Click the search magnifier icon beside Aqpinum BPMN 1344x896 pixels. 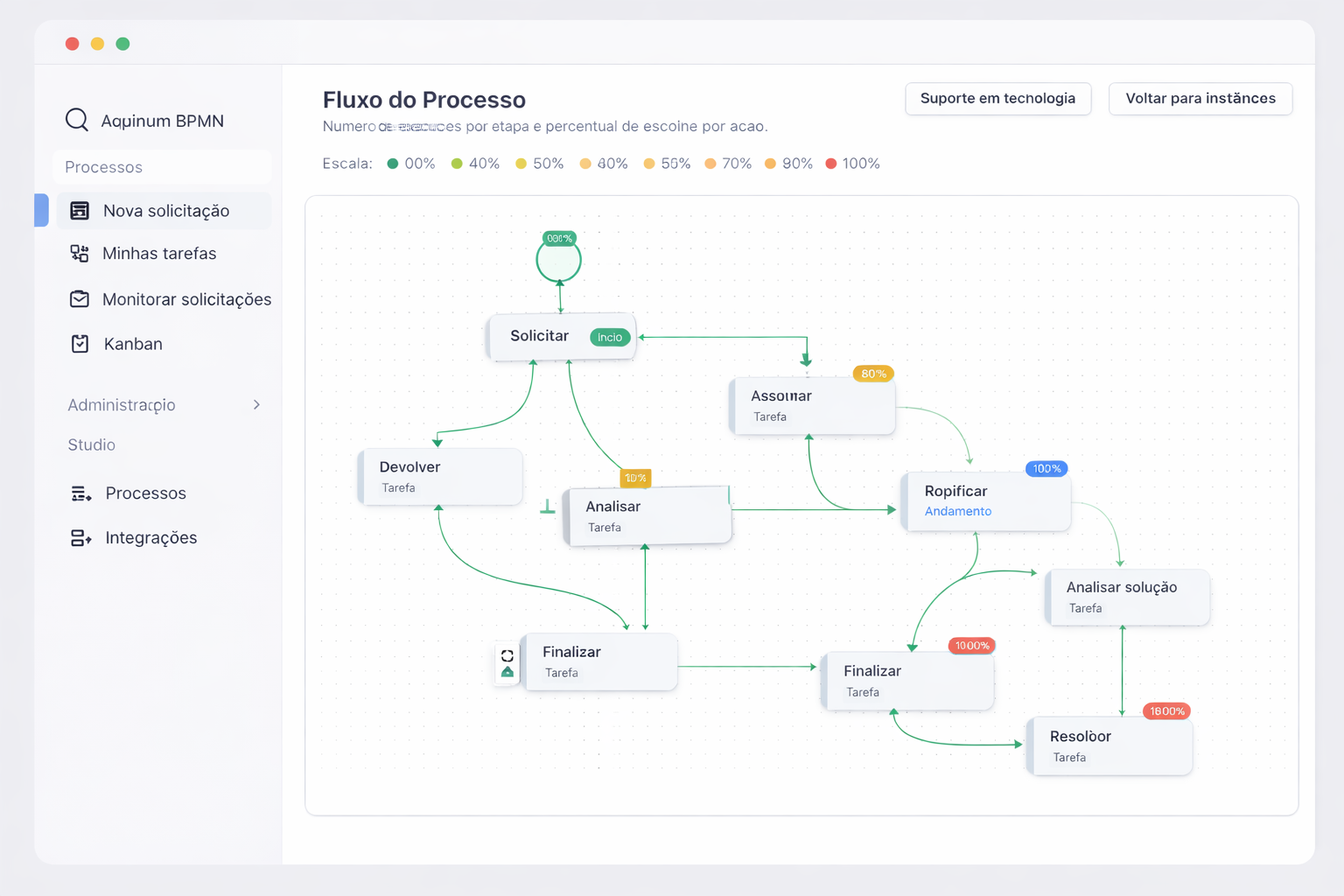77,120
